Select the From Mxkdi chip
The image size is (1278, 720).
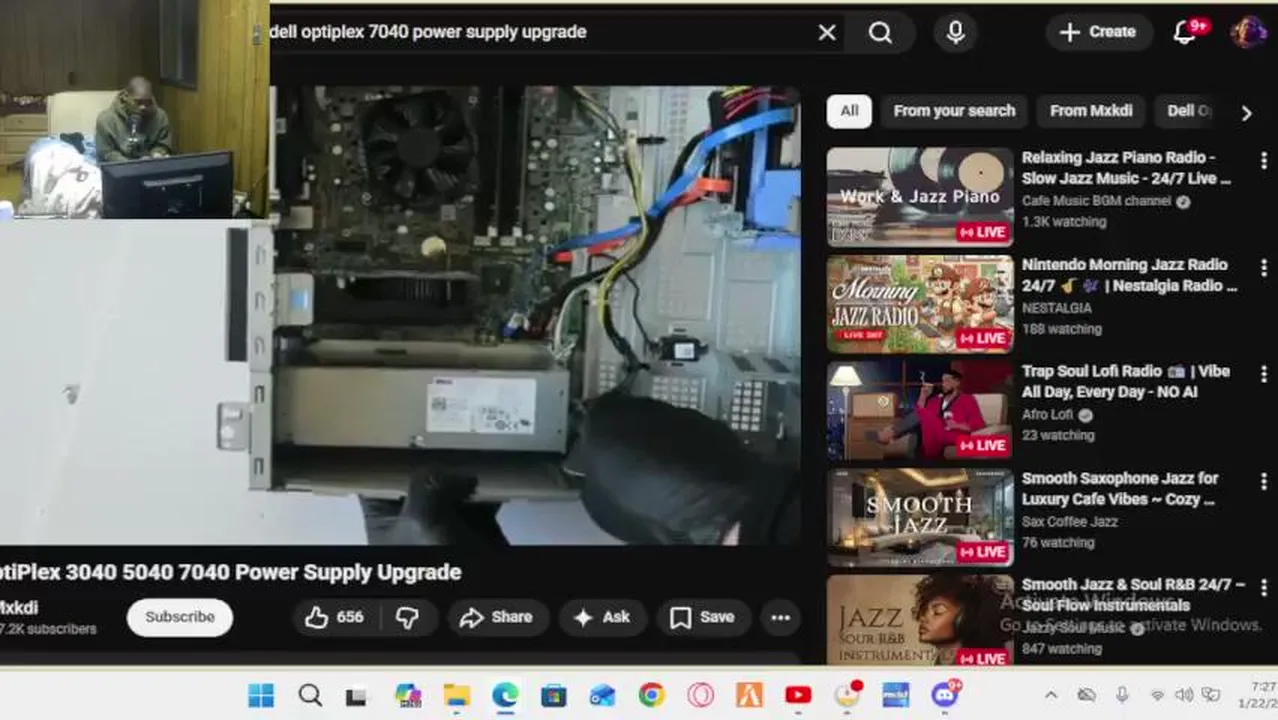click(1091, 111)
